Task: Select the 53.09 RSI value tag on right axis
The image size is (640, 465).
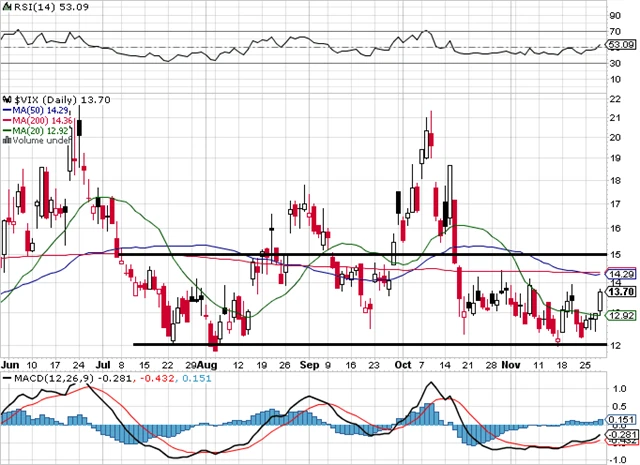Action: tap(622, 45)
